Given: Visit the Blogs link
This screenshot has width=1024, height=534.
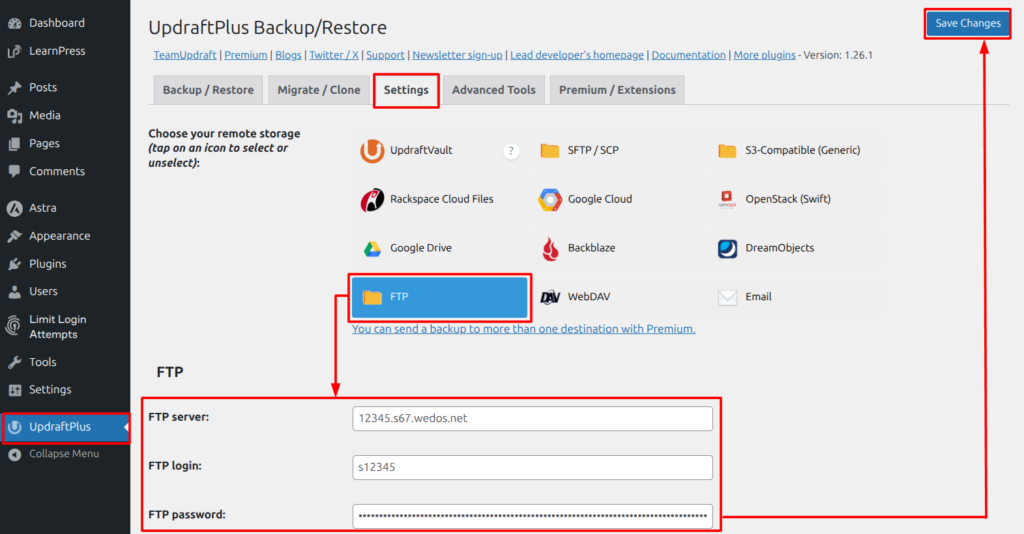Looking at the screenshot, I should pyautogui.click(x=288, y=55).
